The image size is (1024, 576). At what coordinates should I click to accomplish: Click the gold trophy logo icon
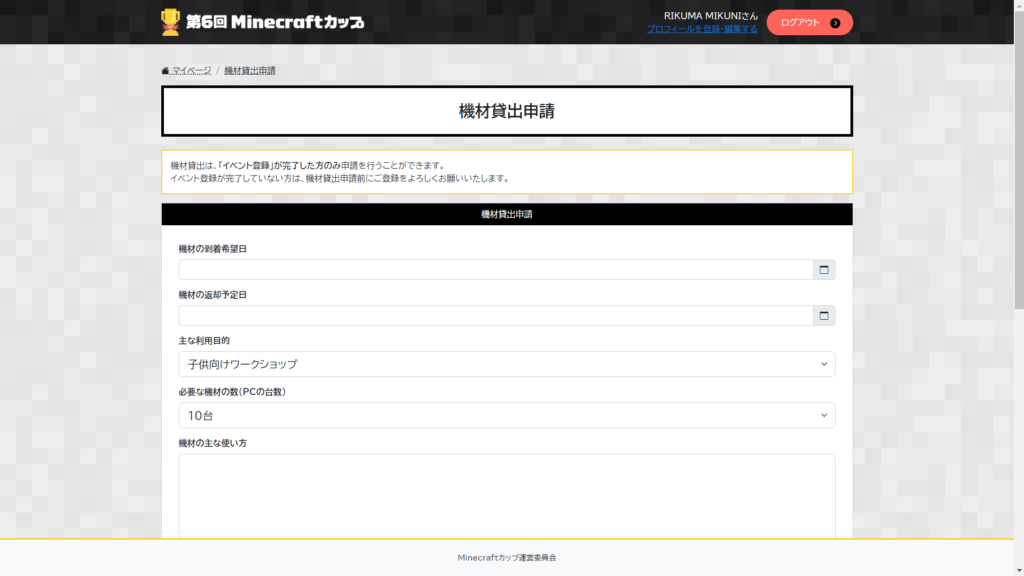tap(171, 21)
